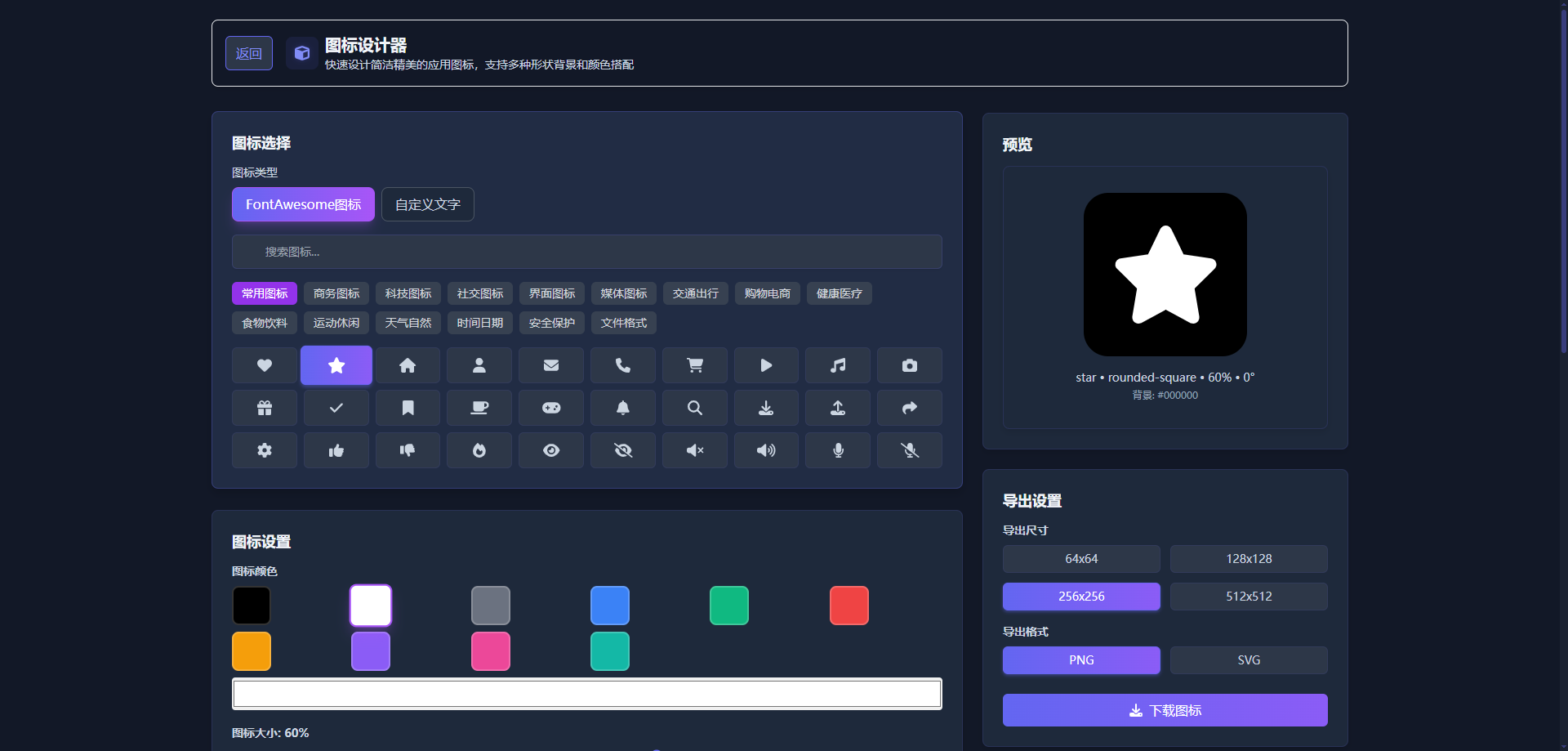1568x751 pixels.
Task: Select the gear settings icon
Action: (x=264, y=450)
